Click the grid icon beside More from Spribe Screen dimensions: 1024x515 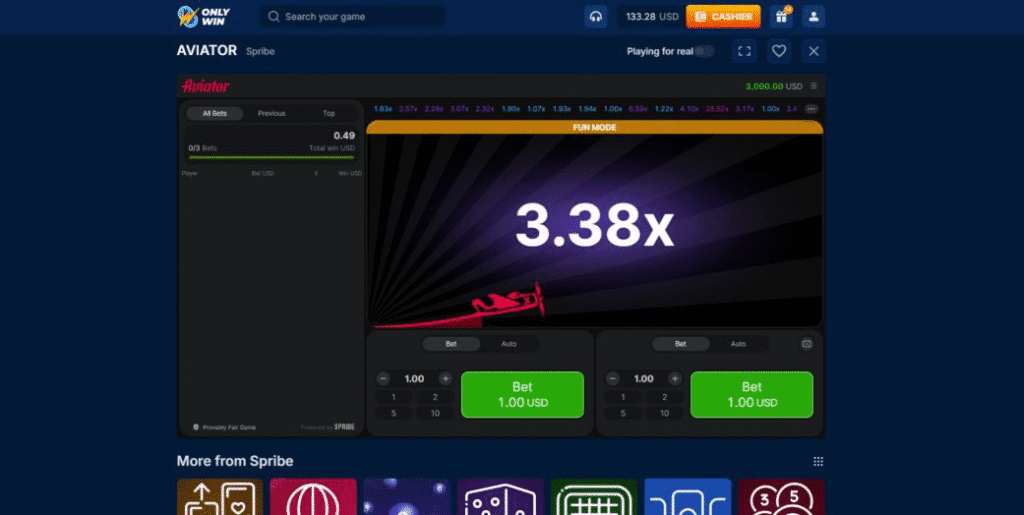pyautogui.click(x=818, y=461)
